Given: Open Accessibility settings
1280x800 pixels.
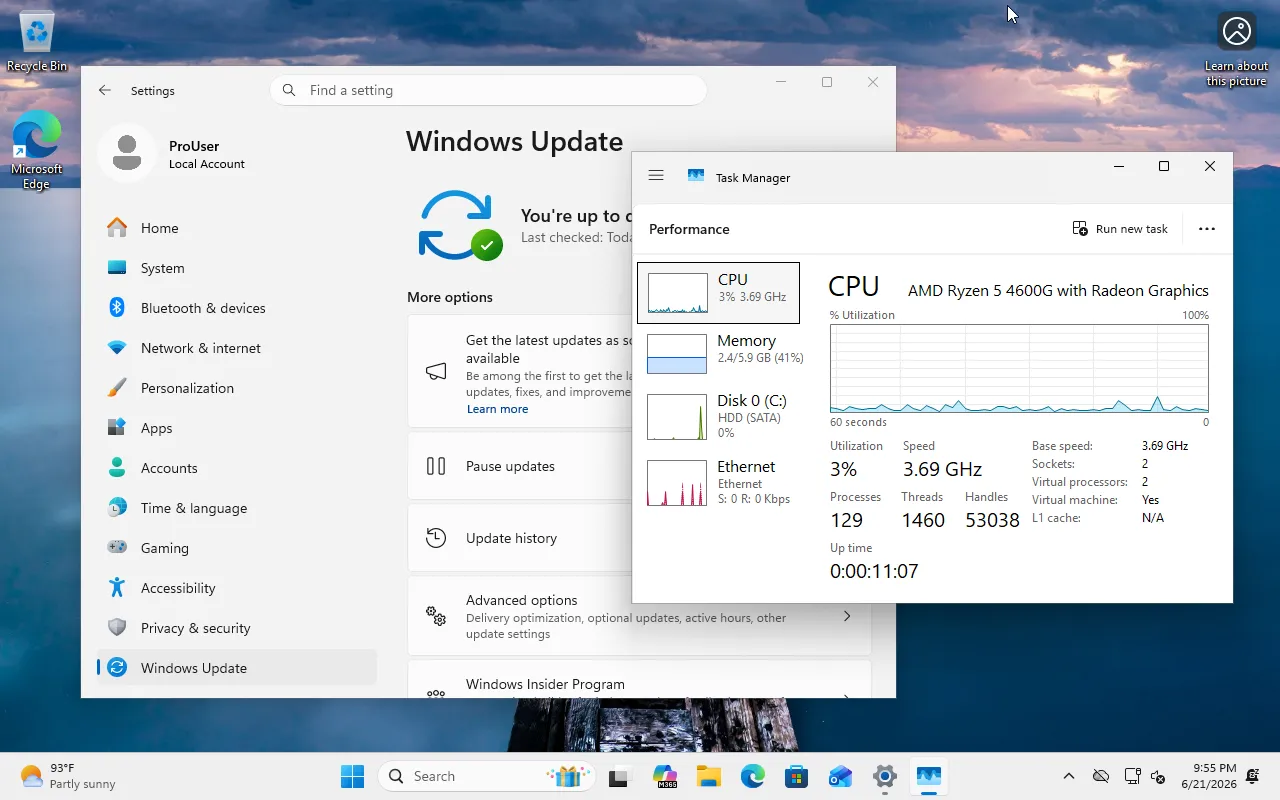Looking at the screenshot, I should pyautogui.click(x=237, y=588).
